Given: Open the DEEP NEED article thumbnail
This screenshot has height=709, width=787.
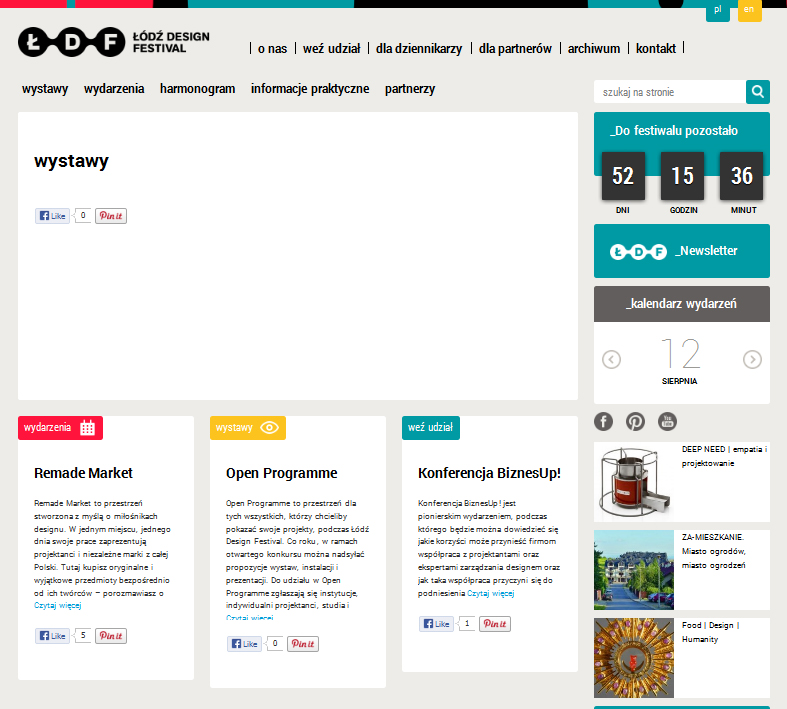Looking at the screenshot, I should pyautogui.click(x=633, y=482).
